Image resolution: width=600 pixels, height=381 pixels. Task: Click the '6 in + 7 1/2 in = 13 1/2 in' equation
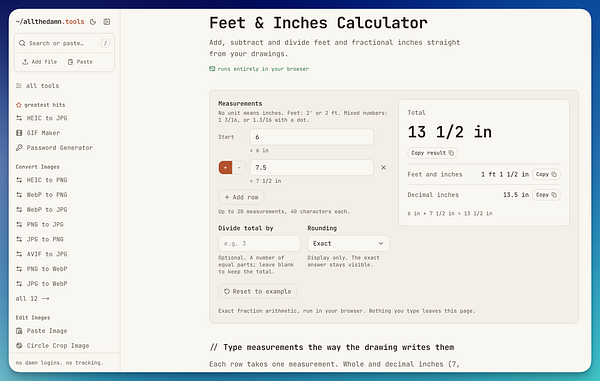pyautogui.click(x=450, y=213)
